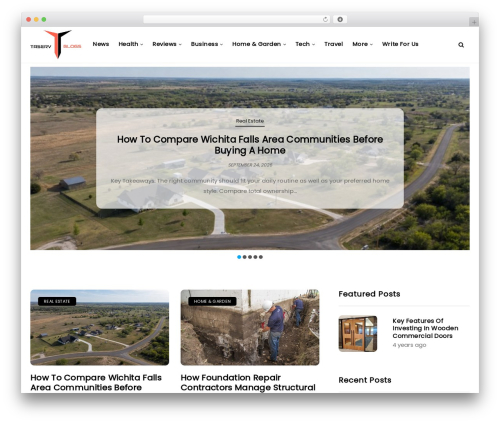Open 'How Foundation Repair Contractors' card title
Viewport: 500px width, 423px height.
point(248,383)
